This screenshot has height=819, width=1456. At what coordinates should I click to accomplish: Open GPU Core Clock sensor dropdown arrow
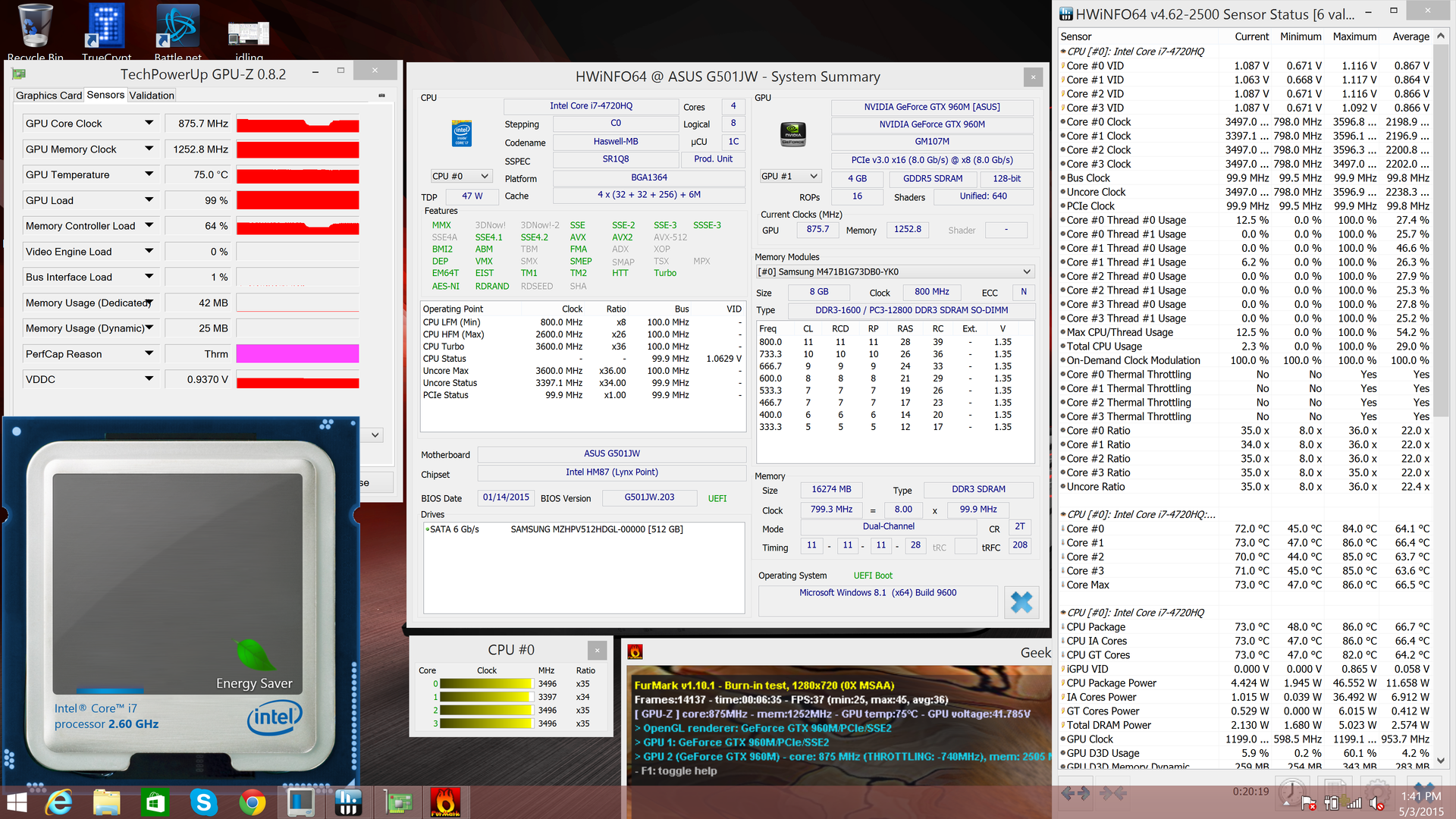click(149, 123)
